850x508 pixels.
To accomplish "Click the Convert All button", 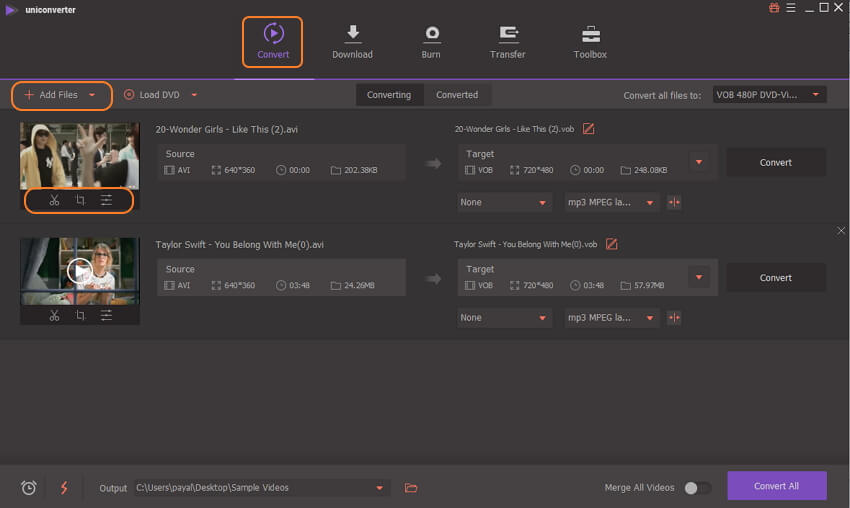I will 777,486.
